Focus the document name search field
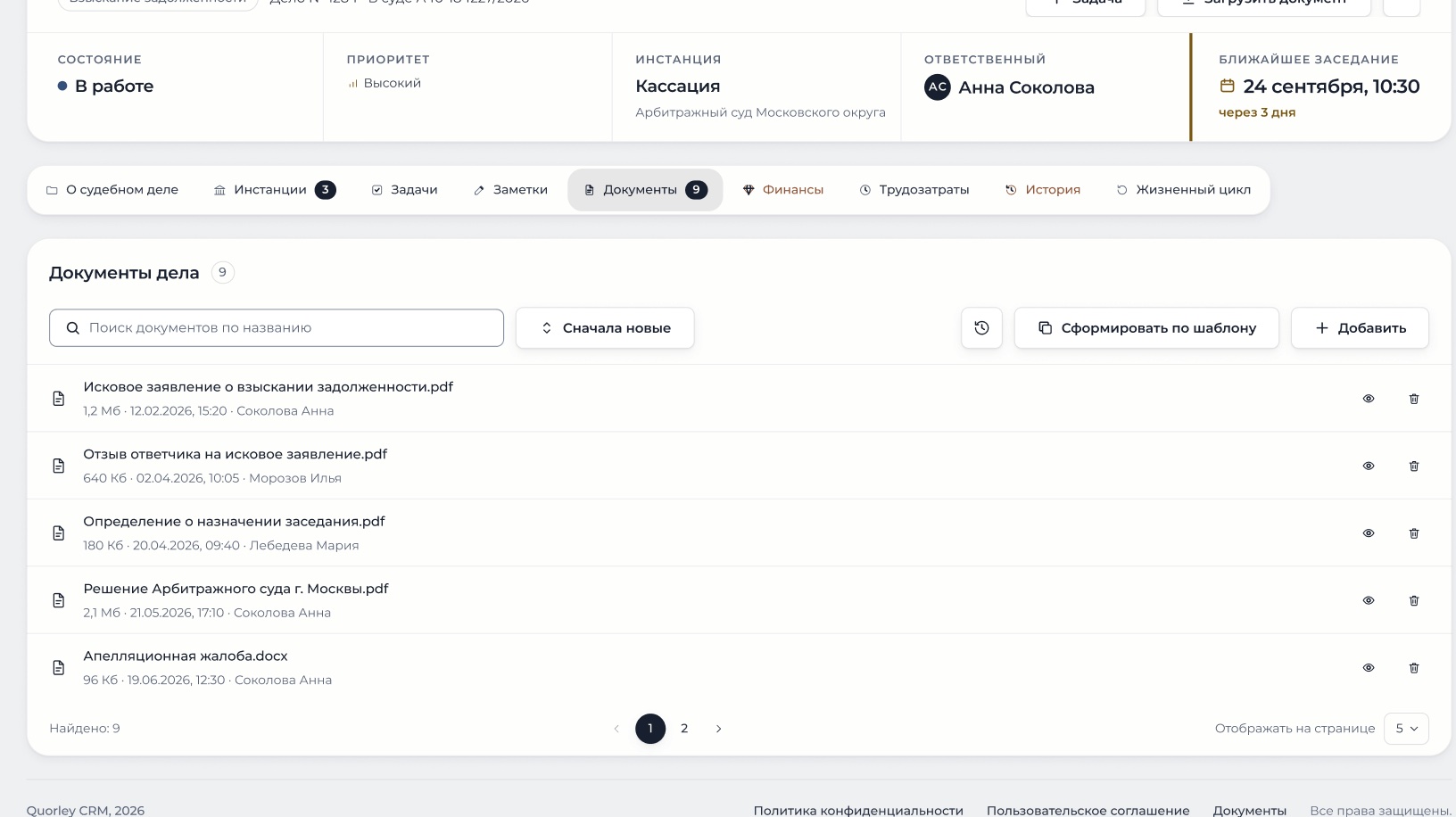This screenshot has width=1456, height=817. click(277, 328)
